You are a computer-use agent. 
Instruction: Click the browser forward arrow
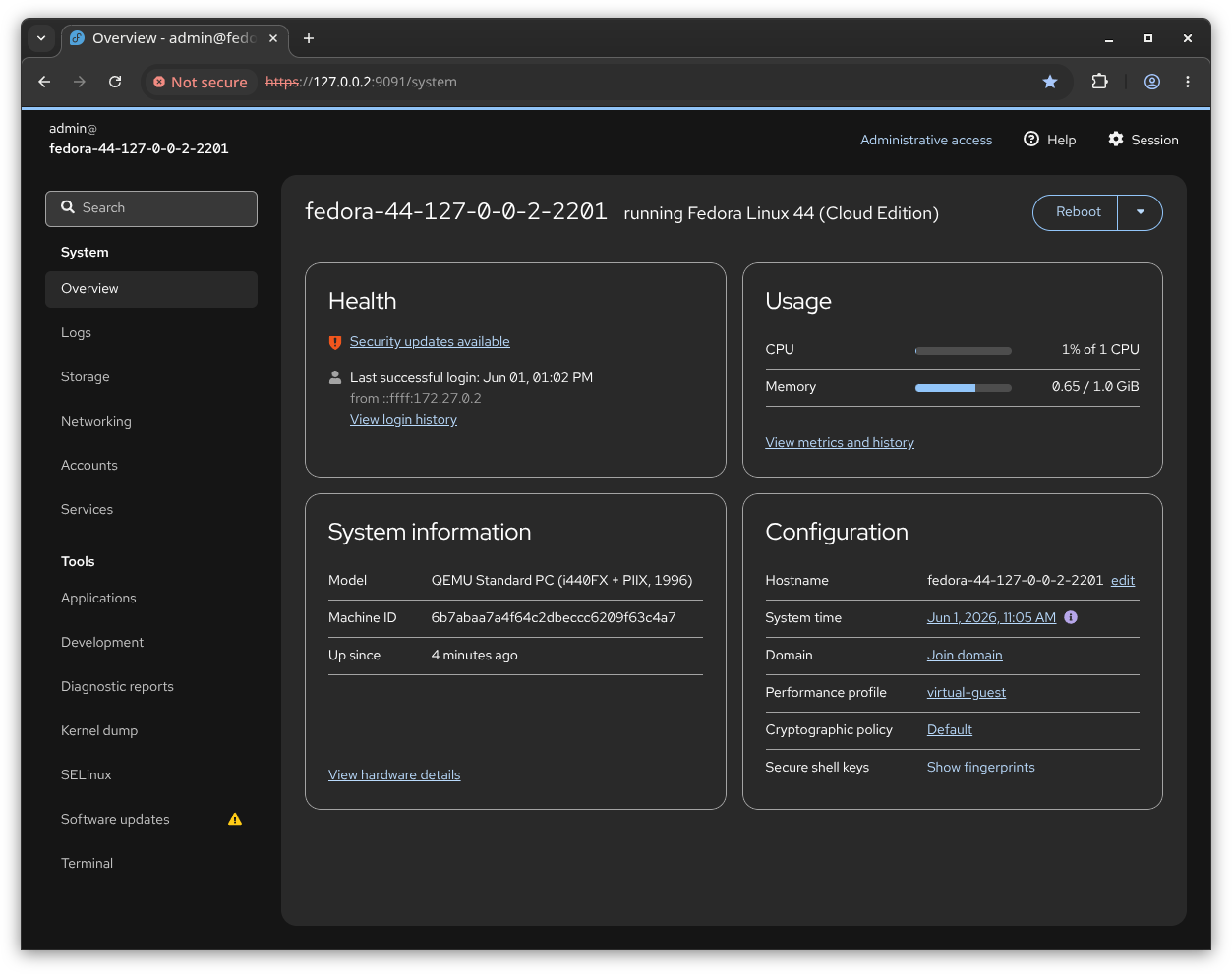click(80, 82)
